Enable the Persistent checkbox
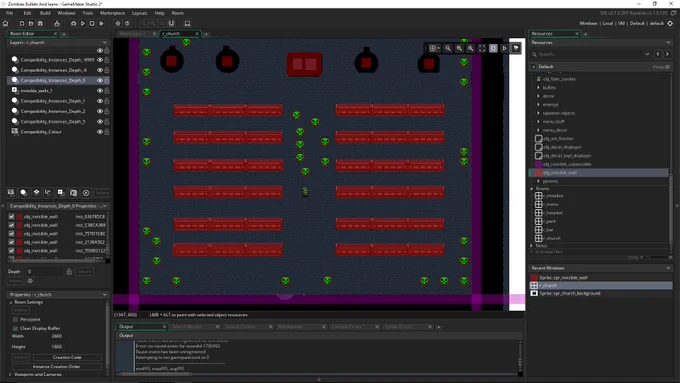Screen dimensions: 680x383 (16, 319)
